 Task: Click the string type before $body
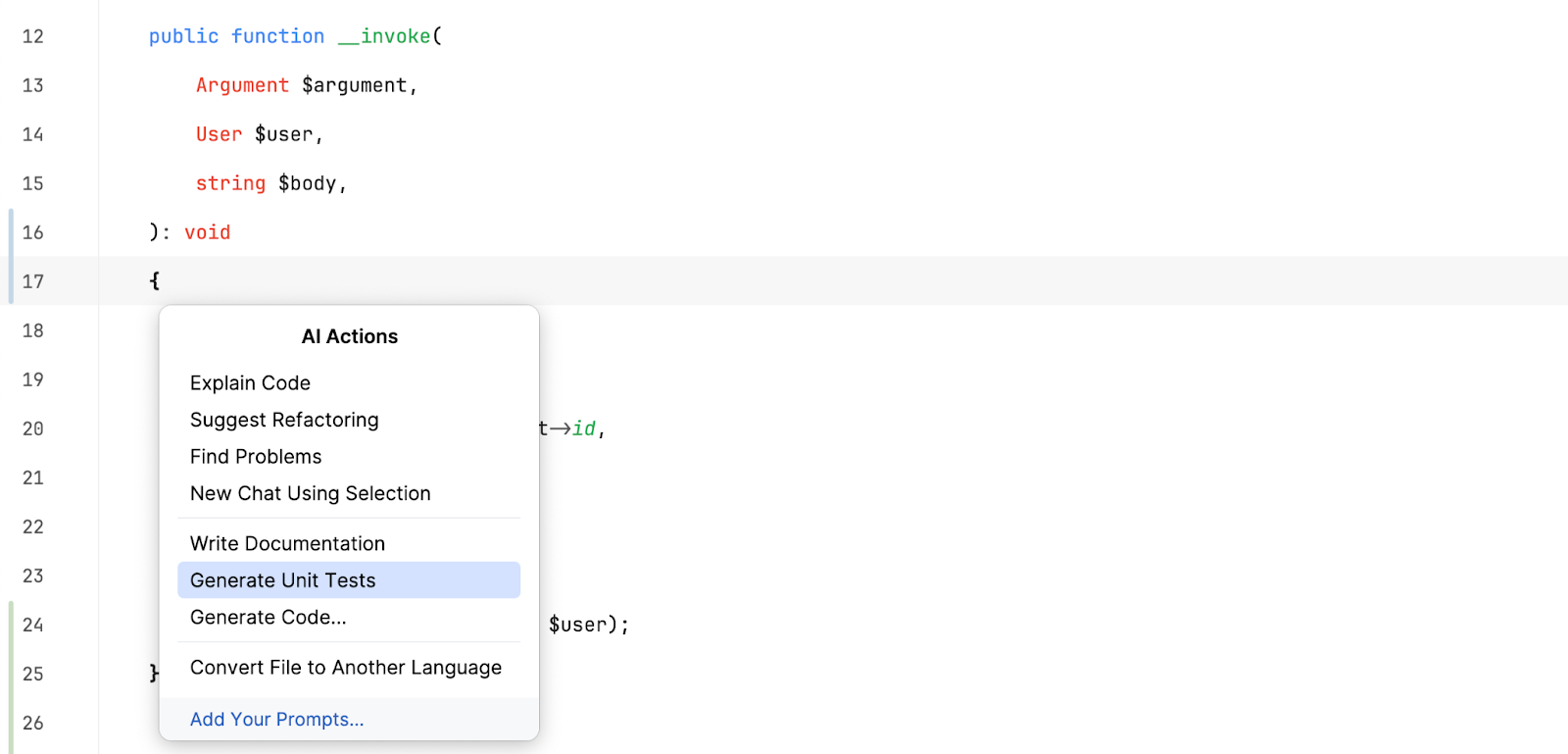point(230,183)
